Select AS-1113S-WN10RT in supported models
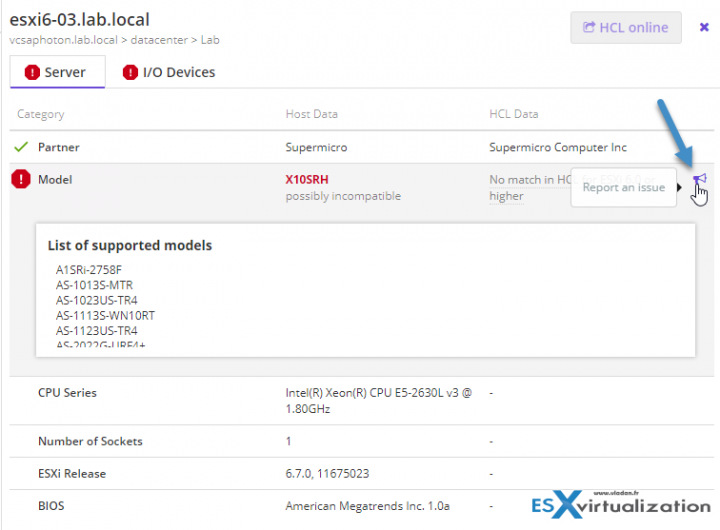 point(105,316)
